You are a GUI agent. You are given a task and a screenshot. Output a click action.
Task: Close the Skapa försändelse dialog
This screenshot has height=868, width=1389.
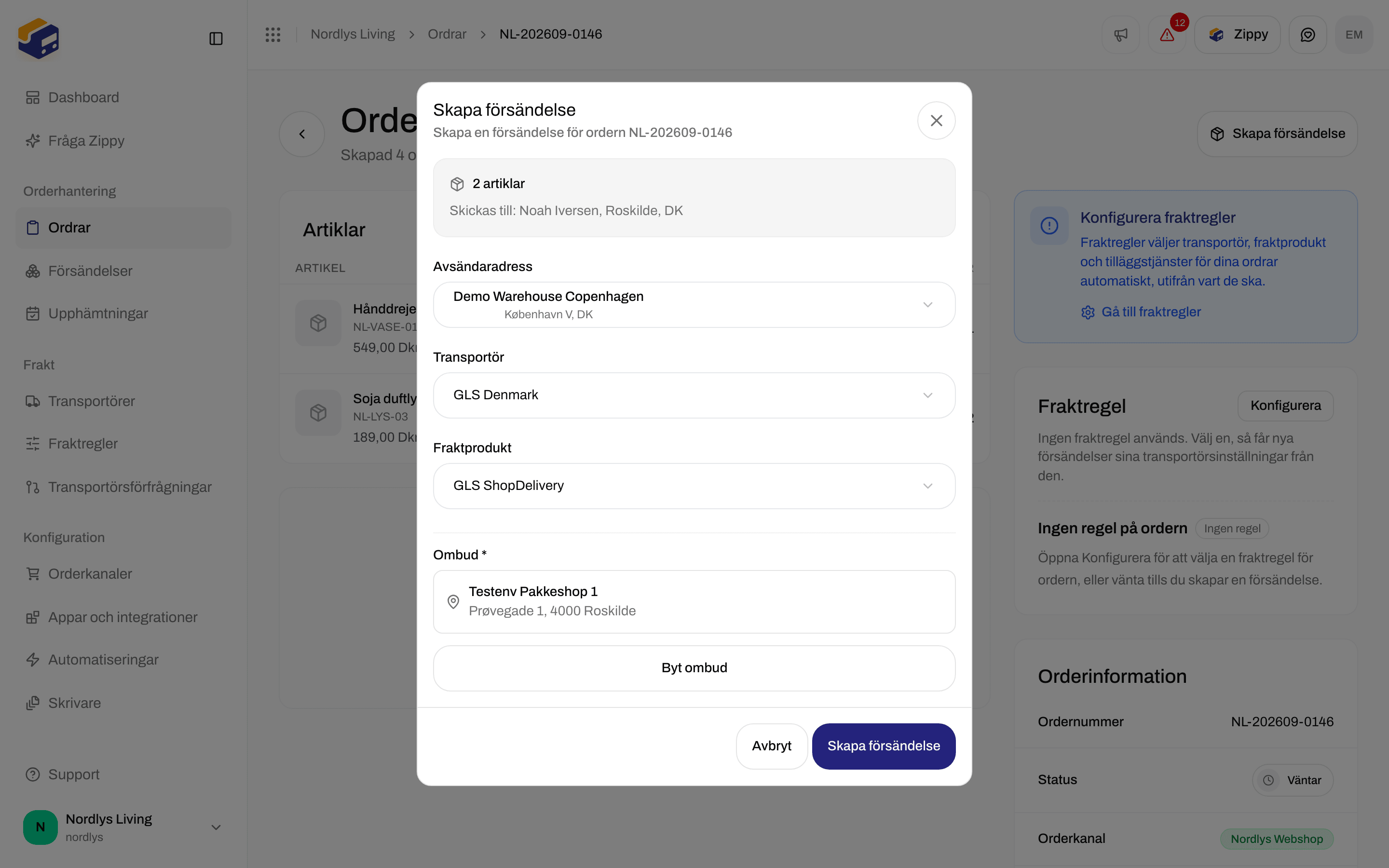936,121
